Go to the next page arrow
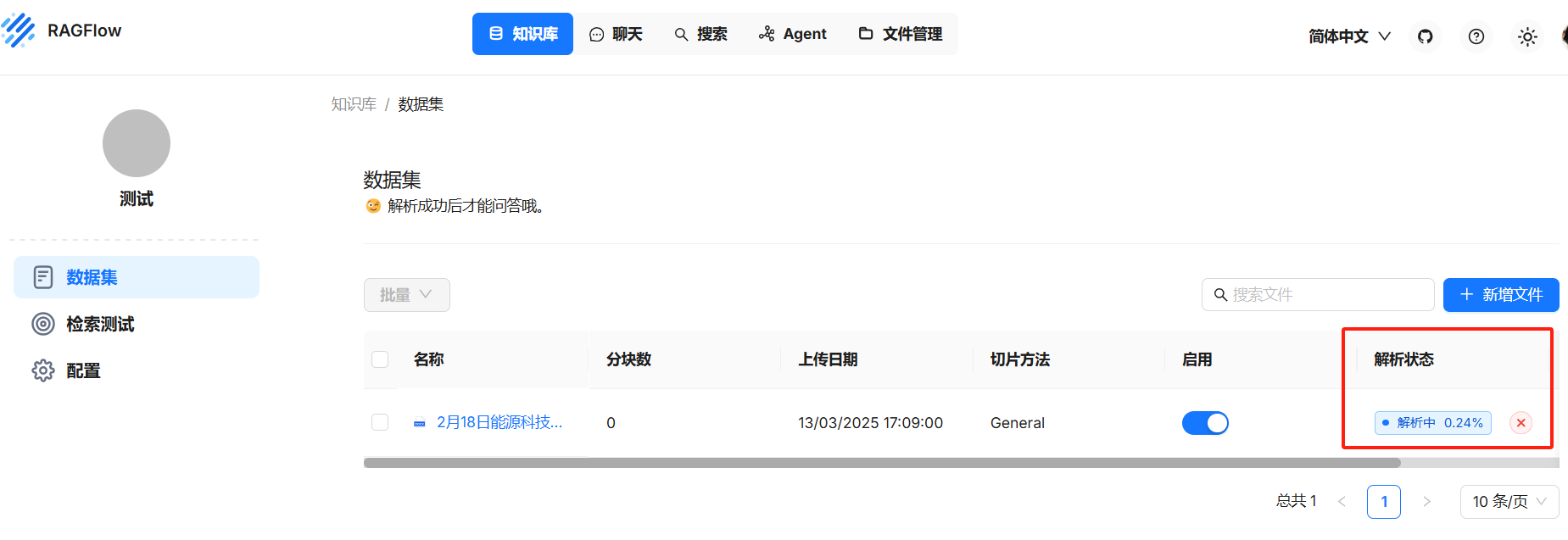Viewport: 1568px width, 540px height. tap(1426, 502)
